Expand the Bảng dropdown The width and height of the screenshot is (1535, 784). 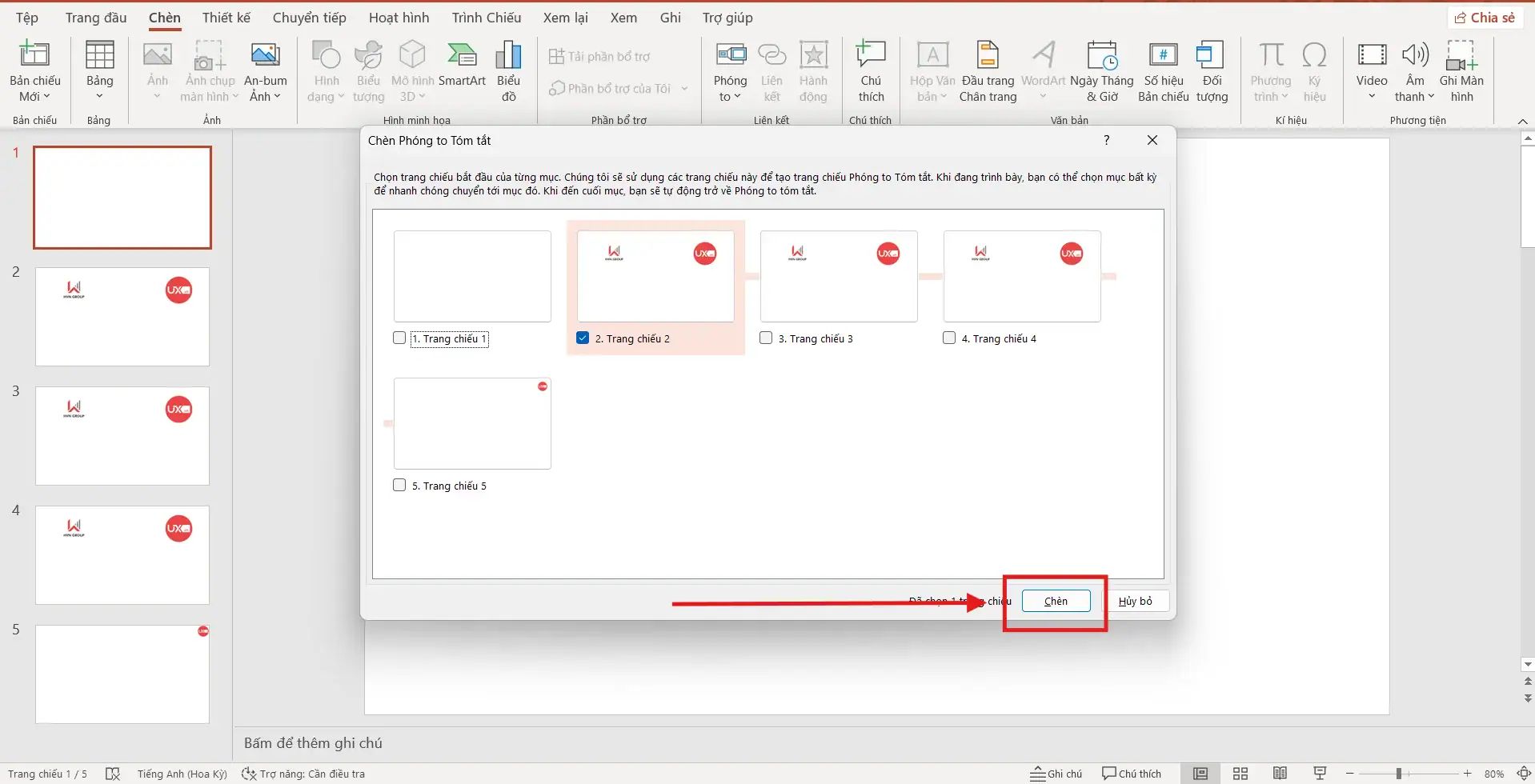coord(98,94)
